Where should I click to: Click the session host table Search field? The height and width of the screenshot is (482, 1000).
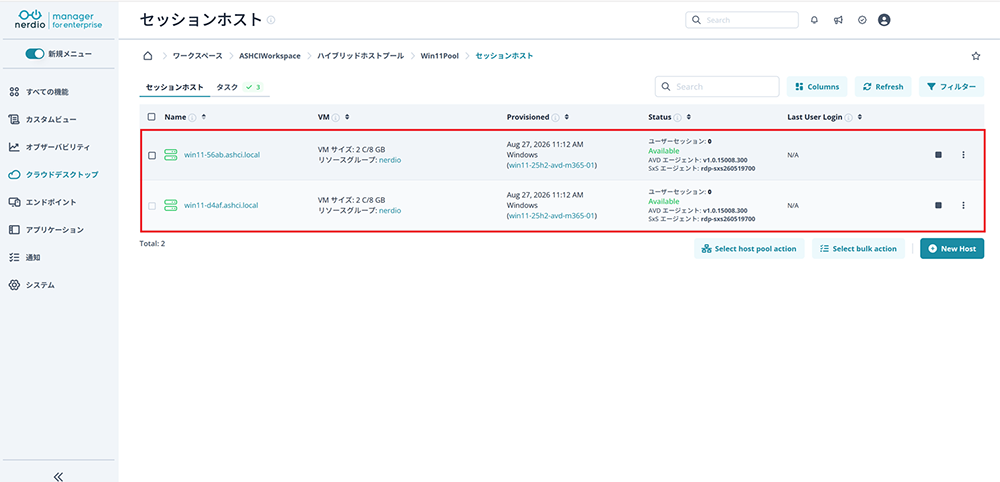pyautogui.click(x=717, y=87)
